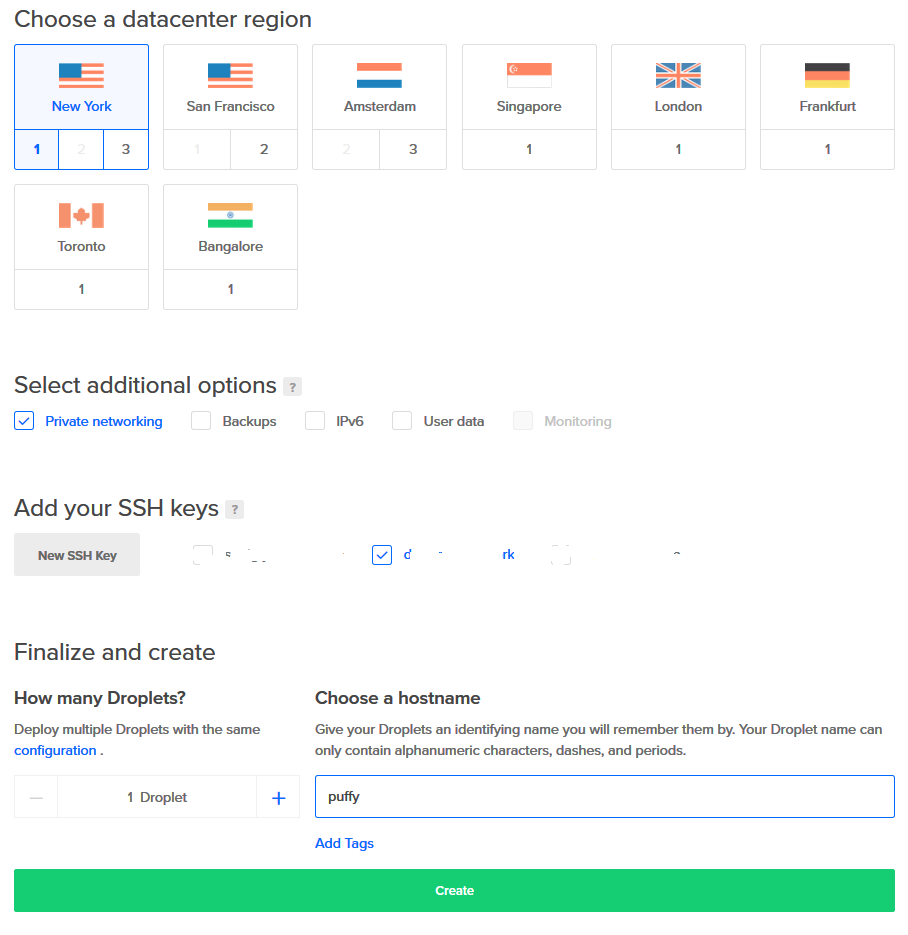Screen dimensions: 908x935
Task: Increase the Droplet count with plus
Action: (278, 798)
